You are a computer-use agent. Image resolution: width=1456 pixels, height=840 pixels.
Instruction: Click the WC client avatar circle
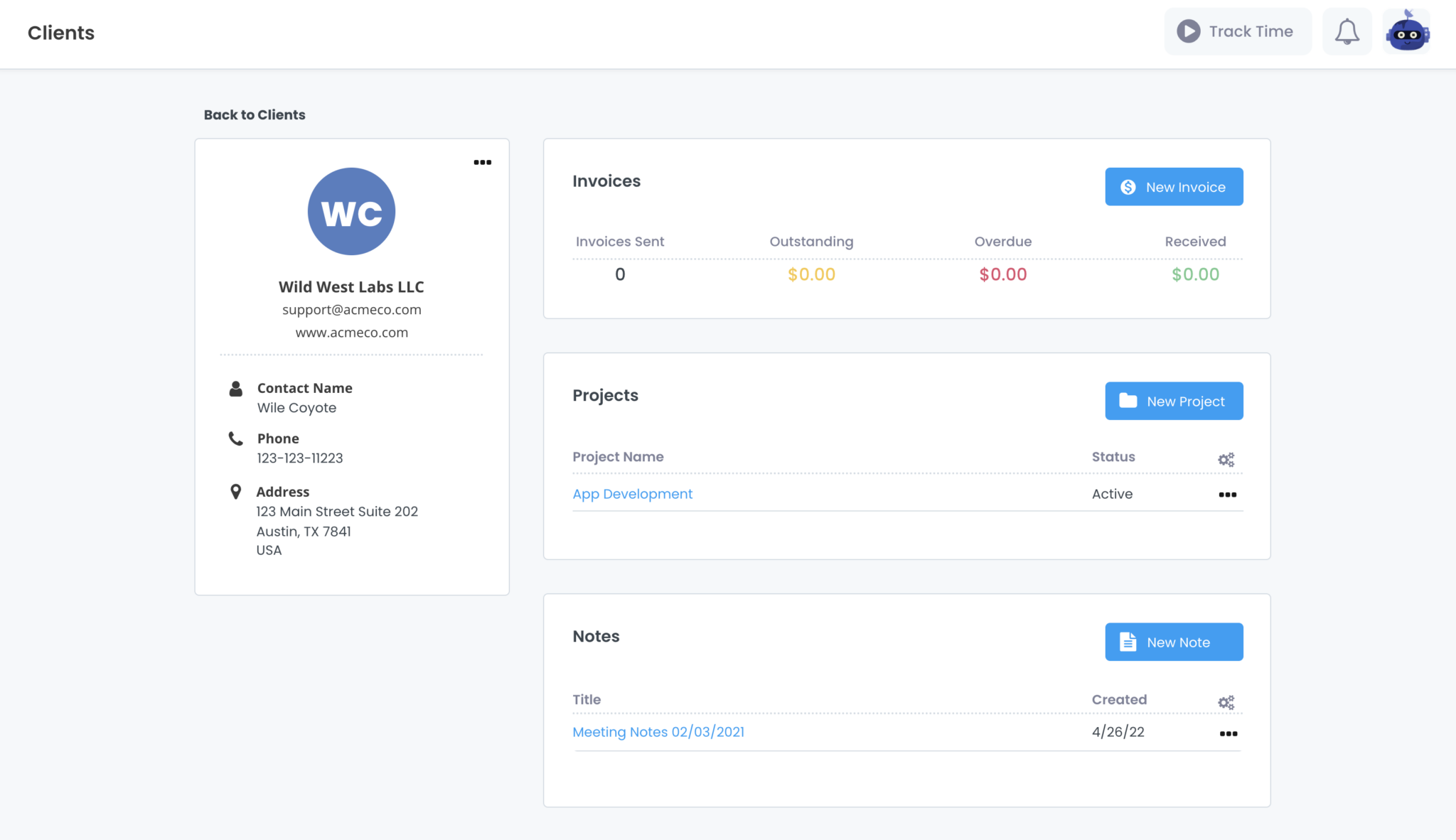(x=351, y=211)
